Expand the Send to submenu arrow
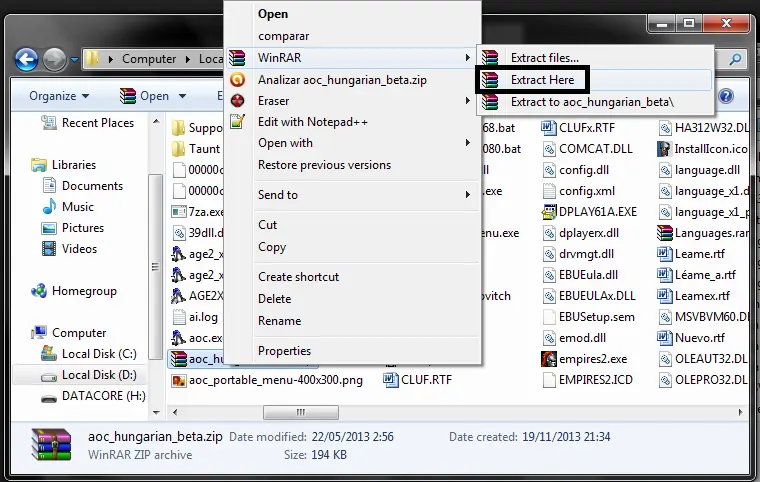760x482 pixels. point(467,194)
